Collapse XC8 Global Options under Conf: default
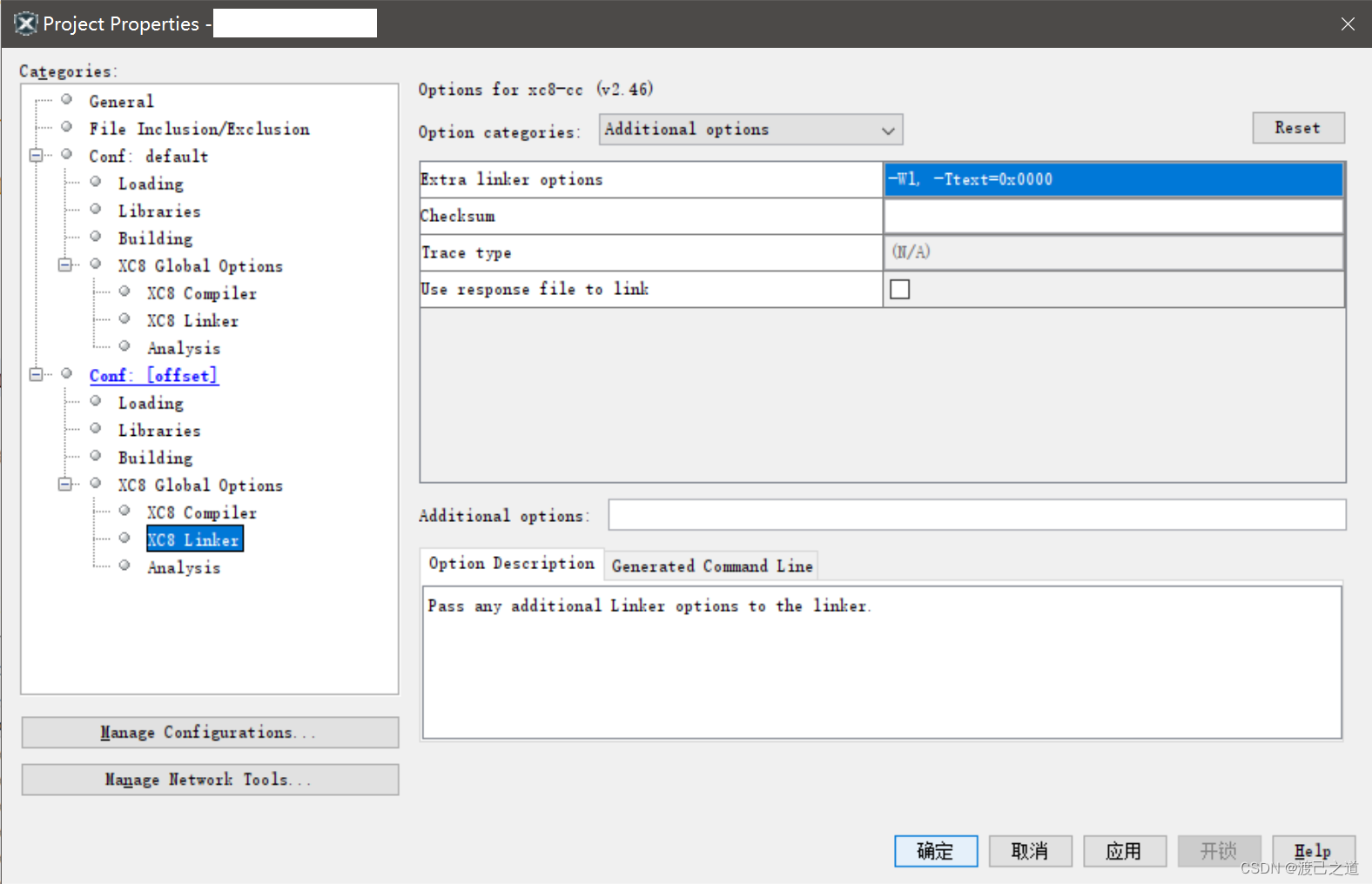 pos(64,265)
